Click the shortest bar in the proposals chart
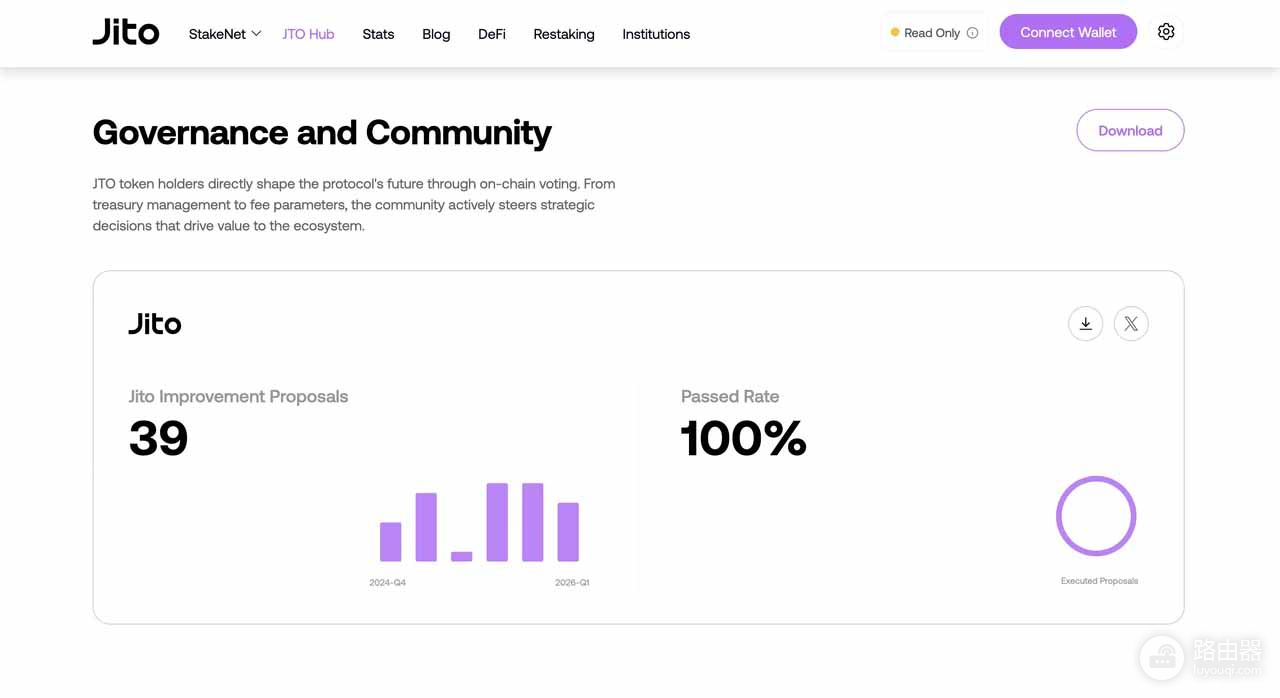 [461, 556]
